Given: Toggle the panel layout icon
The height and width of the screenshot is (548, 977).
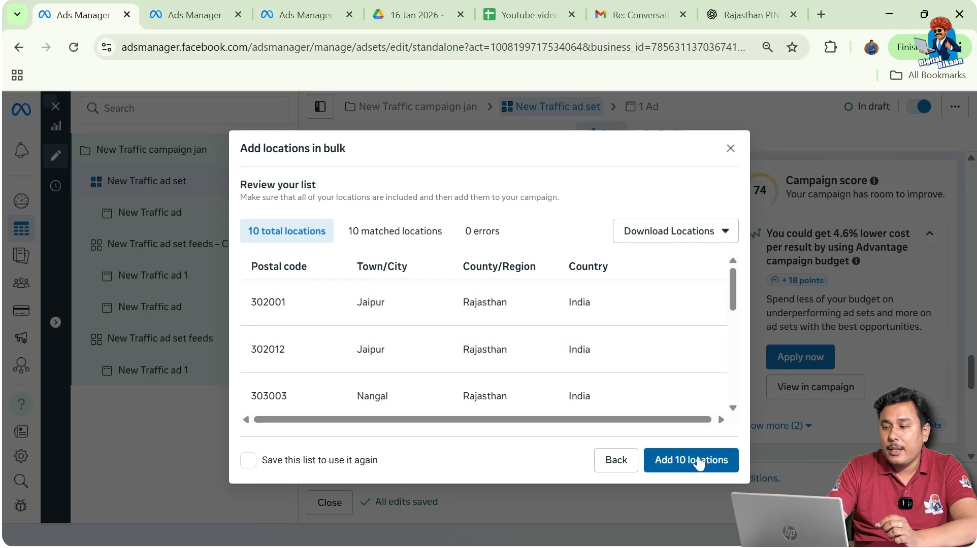Looking at the screenshot, I should click(x=320, y=107).
